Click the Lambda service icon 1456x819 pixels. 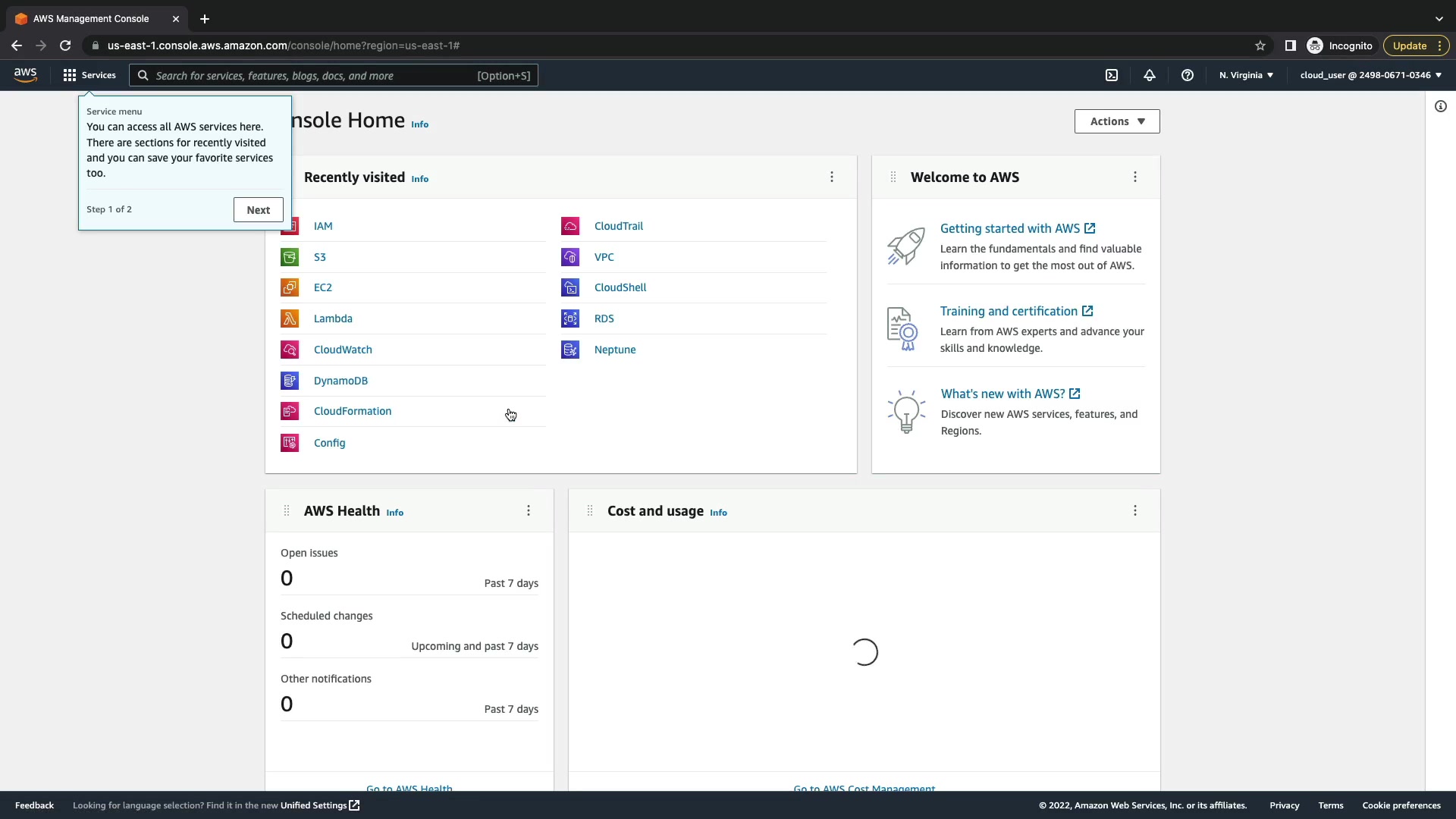click(x=290, y=318)
